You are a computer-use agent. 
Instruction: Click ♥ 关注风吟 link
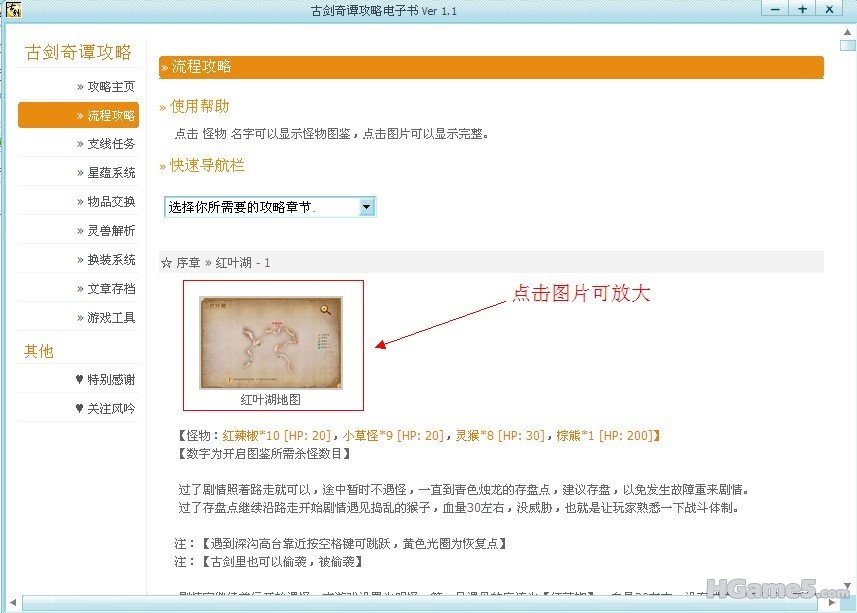coord(105,409)
